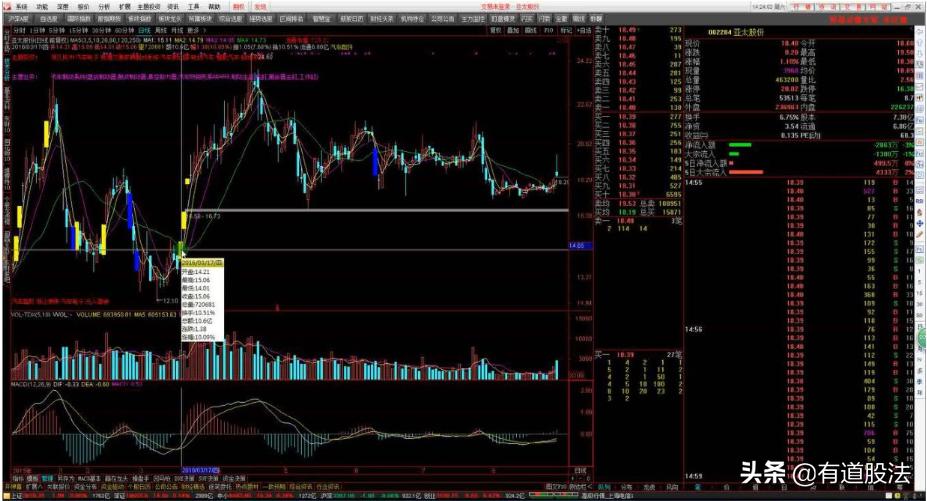Open the 分析 menu

click(x=104, y=7)
